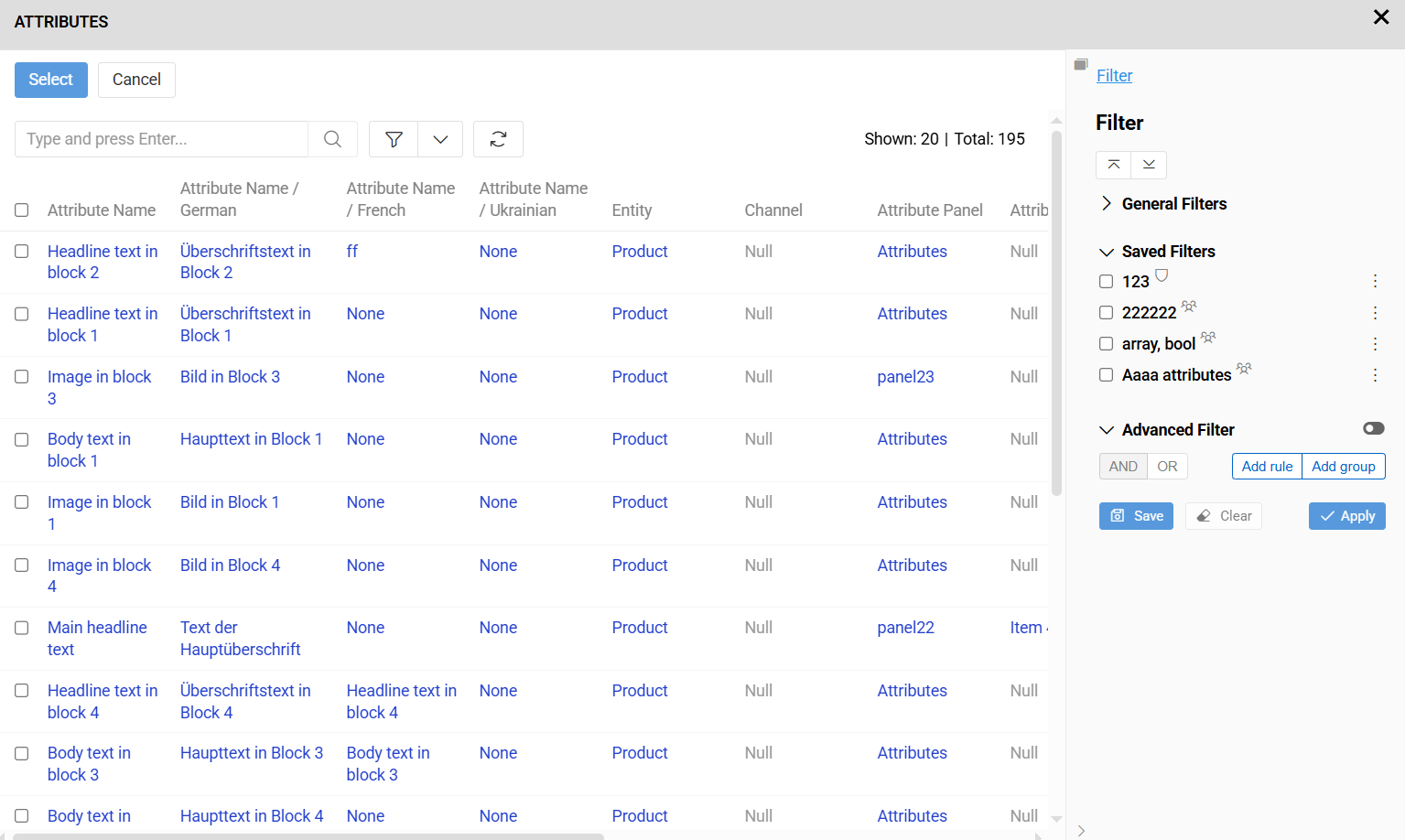The height and width of the screenshot is (840, 1405).
Task: Select the OR condition tab
Action: (x=1167, y=467)
